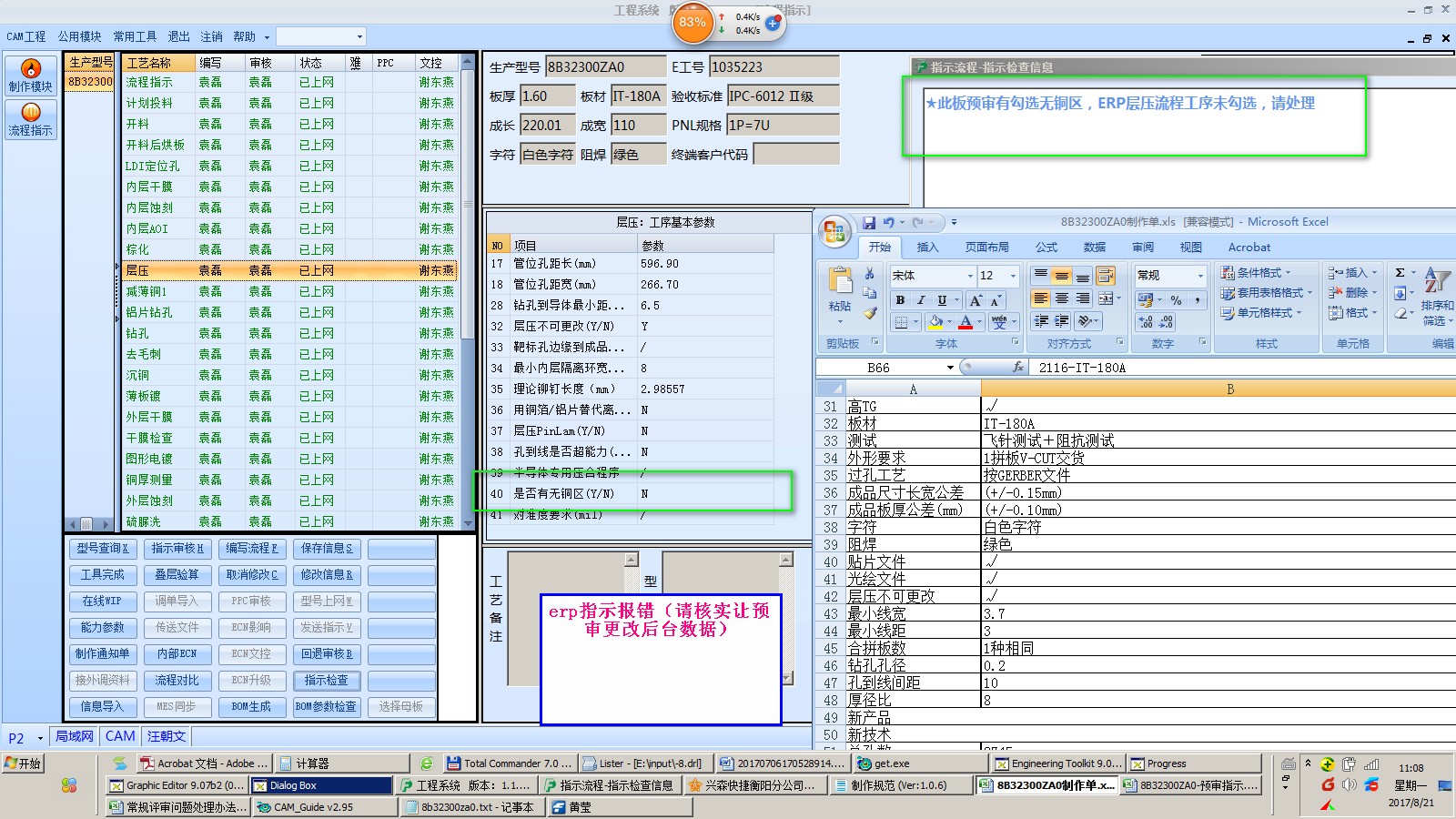
Task: Switch to the 插入 ribbon tab
Action: click(x=927, y=247)
